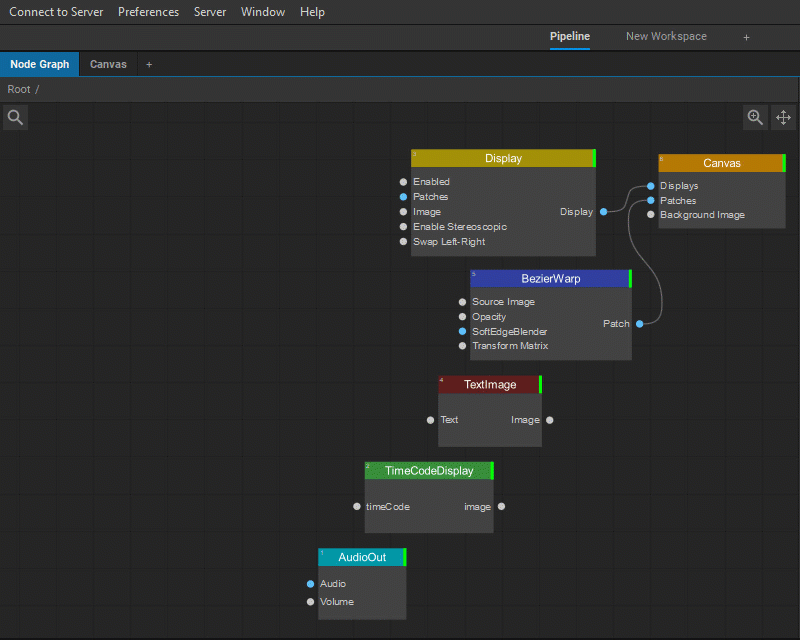800x640 pixels.
Task: Select the BezierWarp node header
Action: click(551, 279)
